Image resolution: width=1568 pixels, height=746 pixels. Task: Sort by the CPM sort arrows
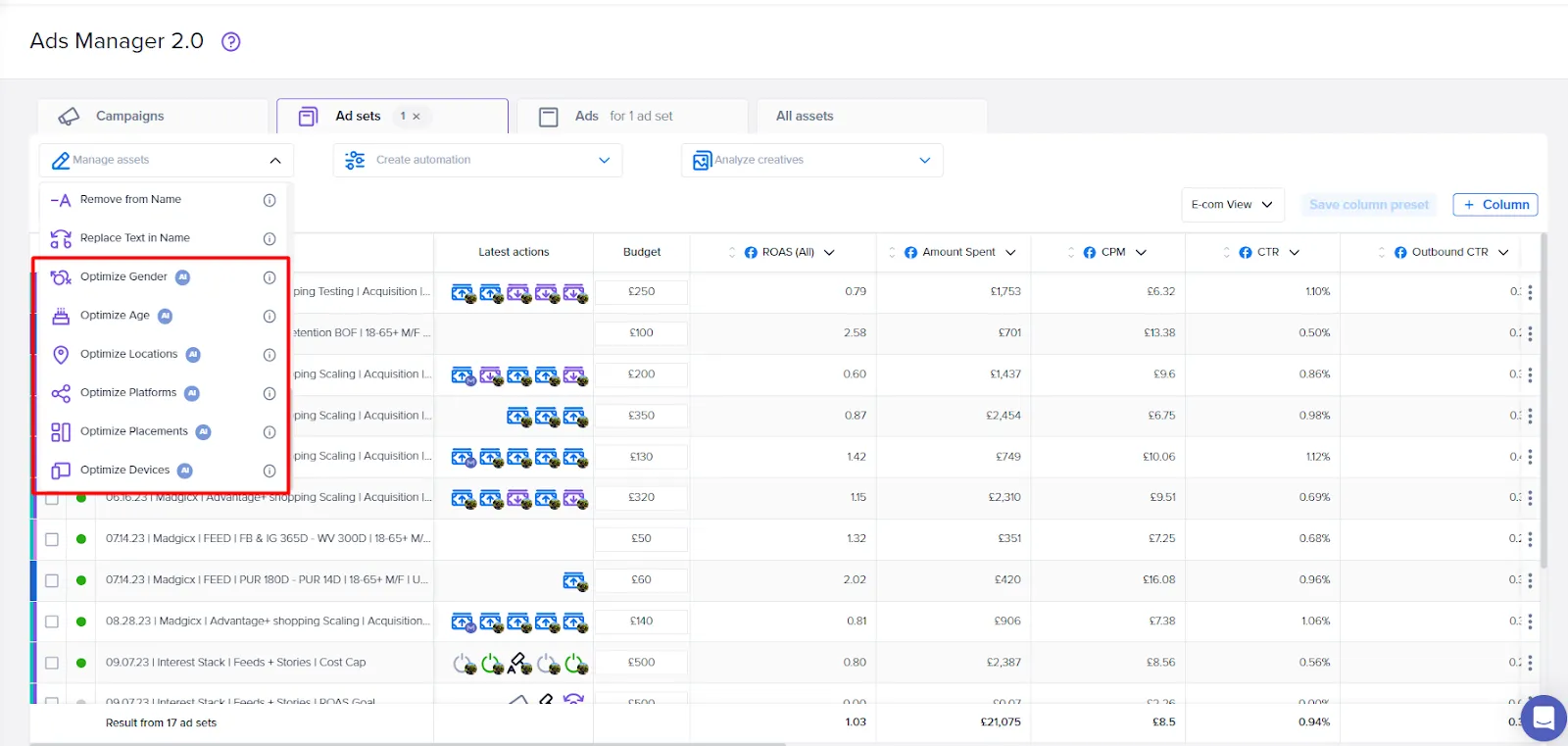click(x=1071, y=253)
